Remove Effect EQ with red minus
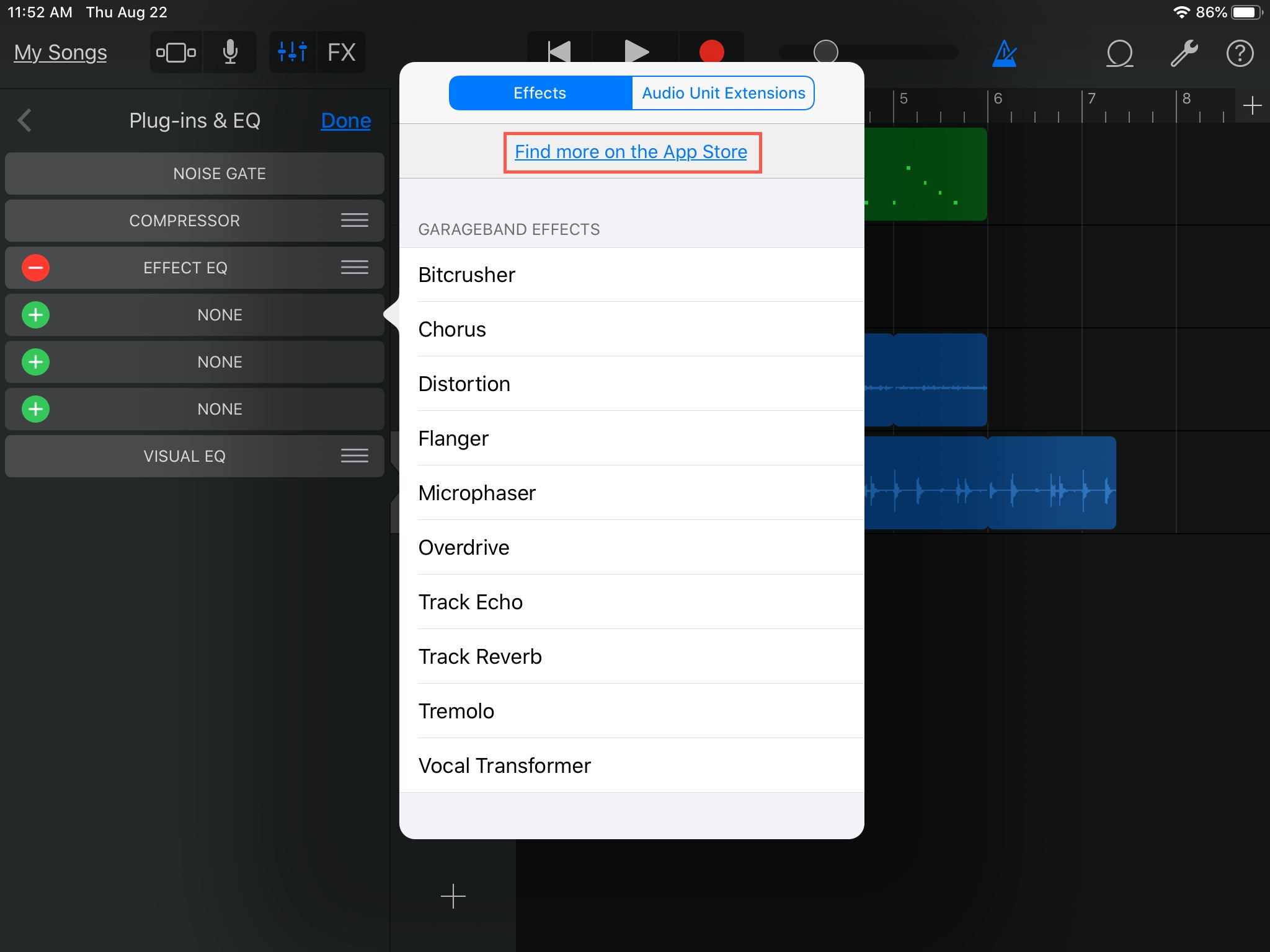This screenshot has height=952, width=1270. (x=36, y=268)
